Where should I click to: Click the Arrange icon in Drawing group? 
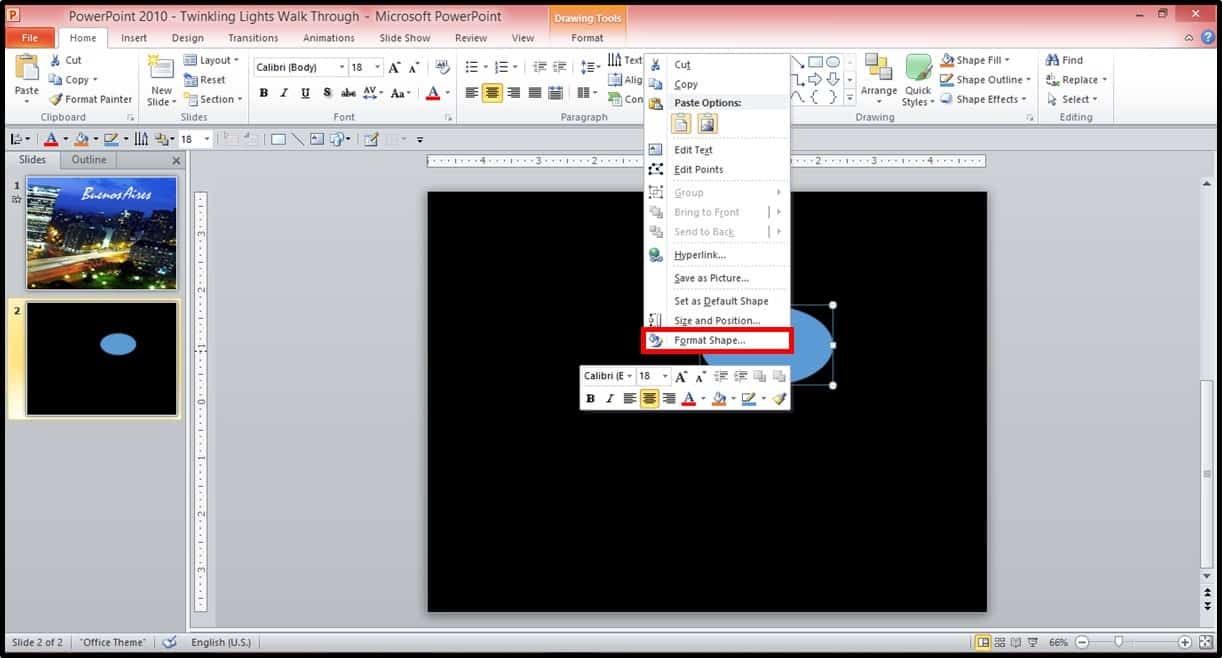pos(879,68)
